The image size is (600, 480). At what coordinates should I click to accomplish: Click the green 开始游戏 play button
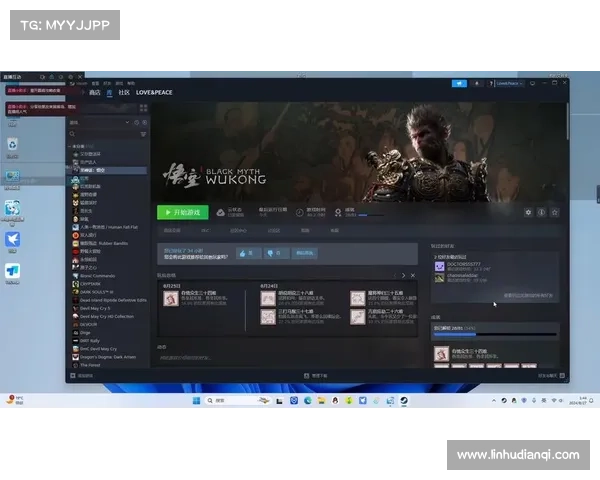[x=182, y=212]
